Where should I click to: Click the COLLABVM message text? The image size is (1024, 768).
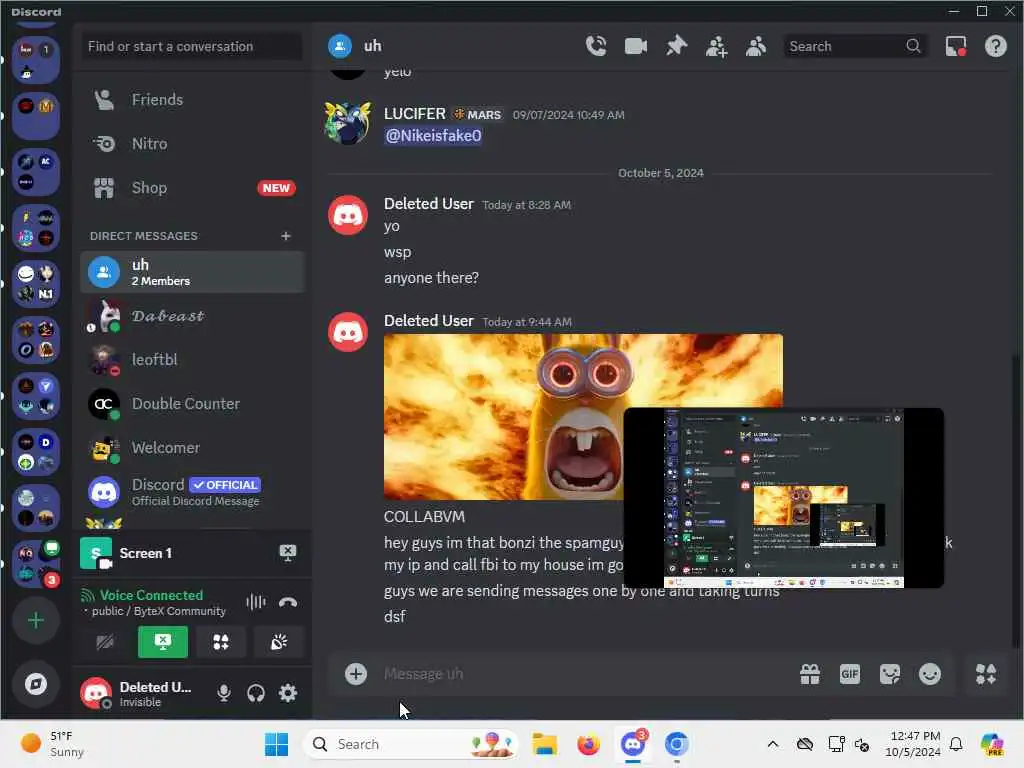tap(424, 517)
